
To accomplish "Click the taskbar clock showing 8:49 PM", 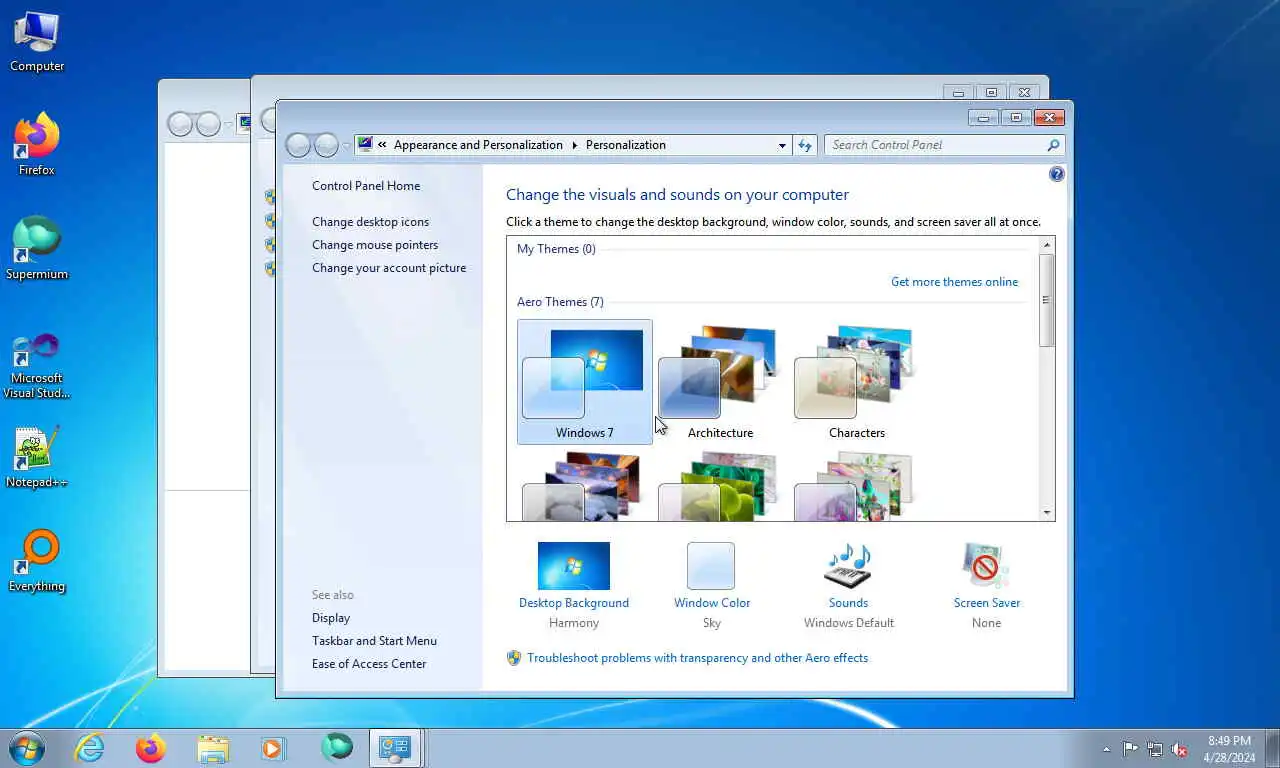I will click(1229, 749).
